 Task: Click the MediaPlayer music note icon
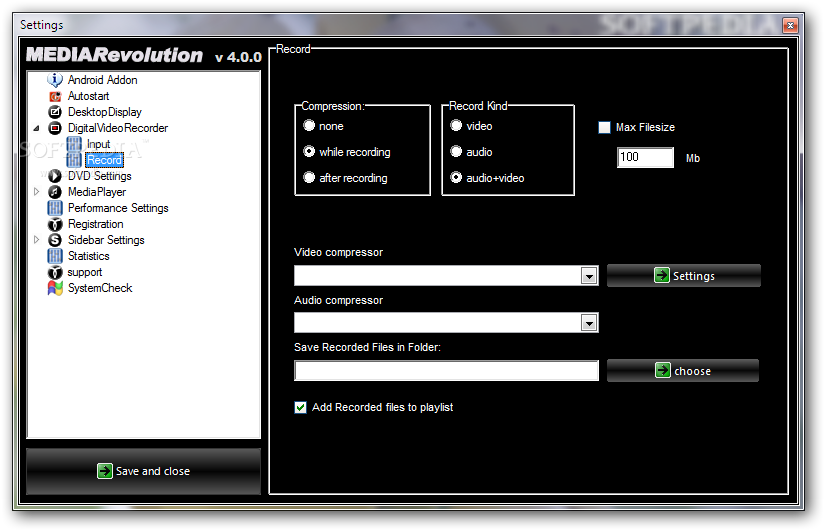[x=55, y=192]
